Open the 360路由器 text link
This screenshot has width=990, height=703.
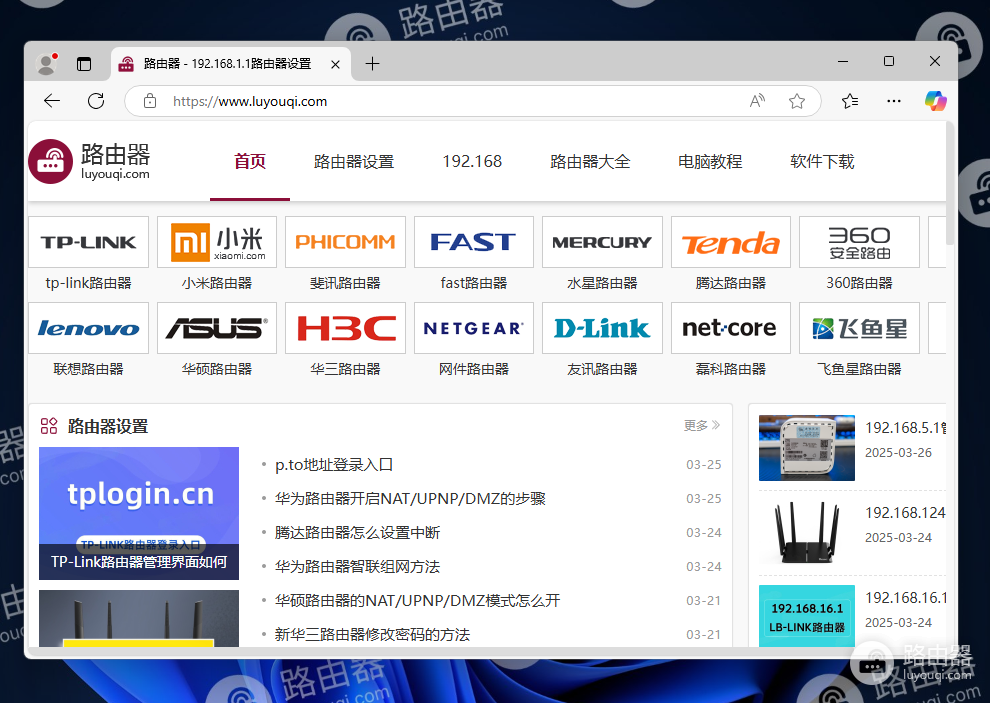(859, 283)
